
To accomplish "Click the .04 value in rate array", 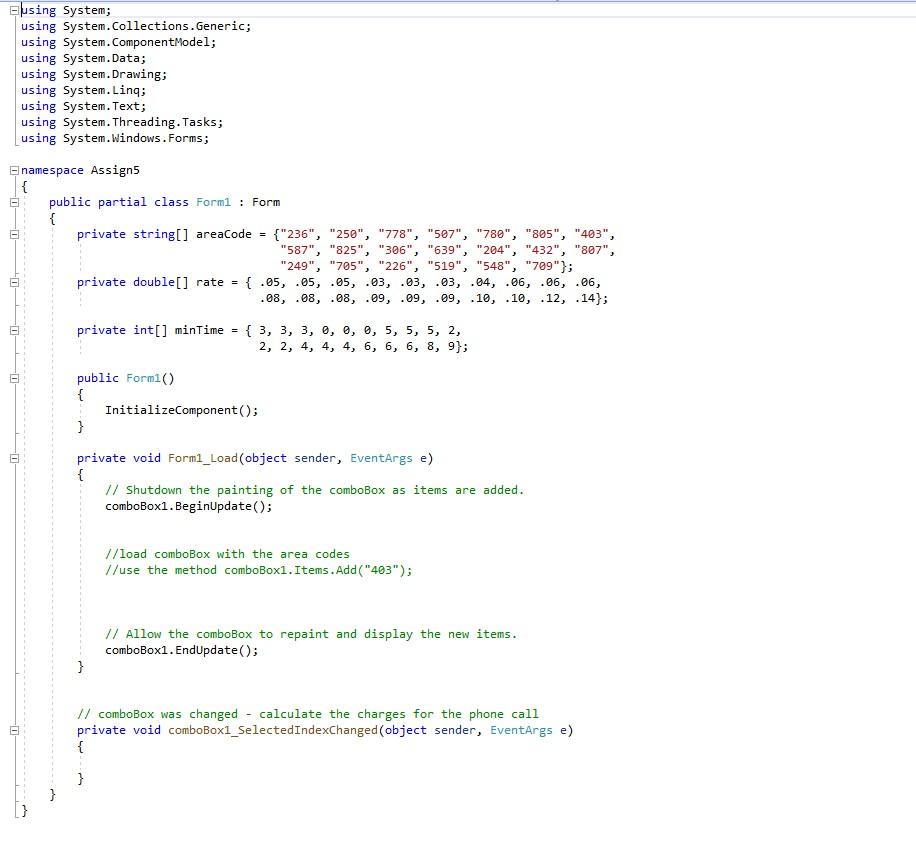I will [480, 282].
